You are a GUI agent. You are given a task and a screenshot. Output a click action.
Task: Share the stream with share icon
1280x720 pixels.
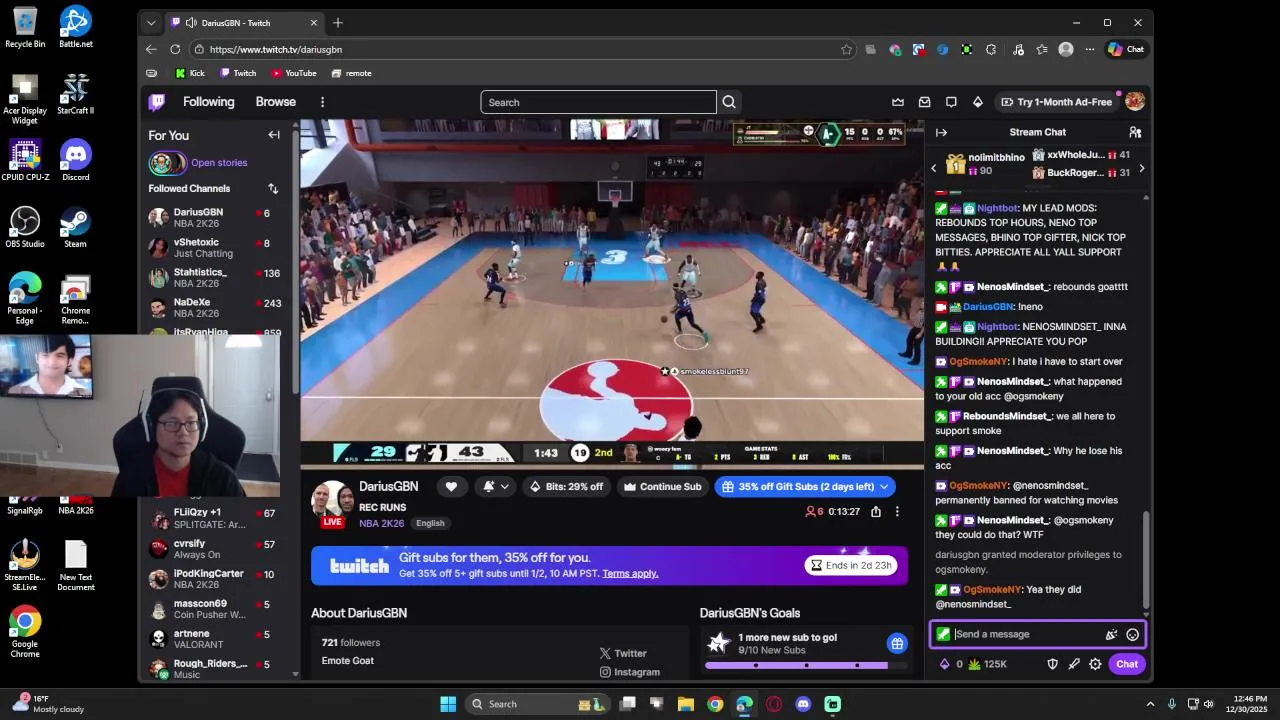click(x=876, y=511)
